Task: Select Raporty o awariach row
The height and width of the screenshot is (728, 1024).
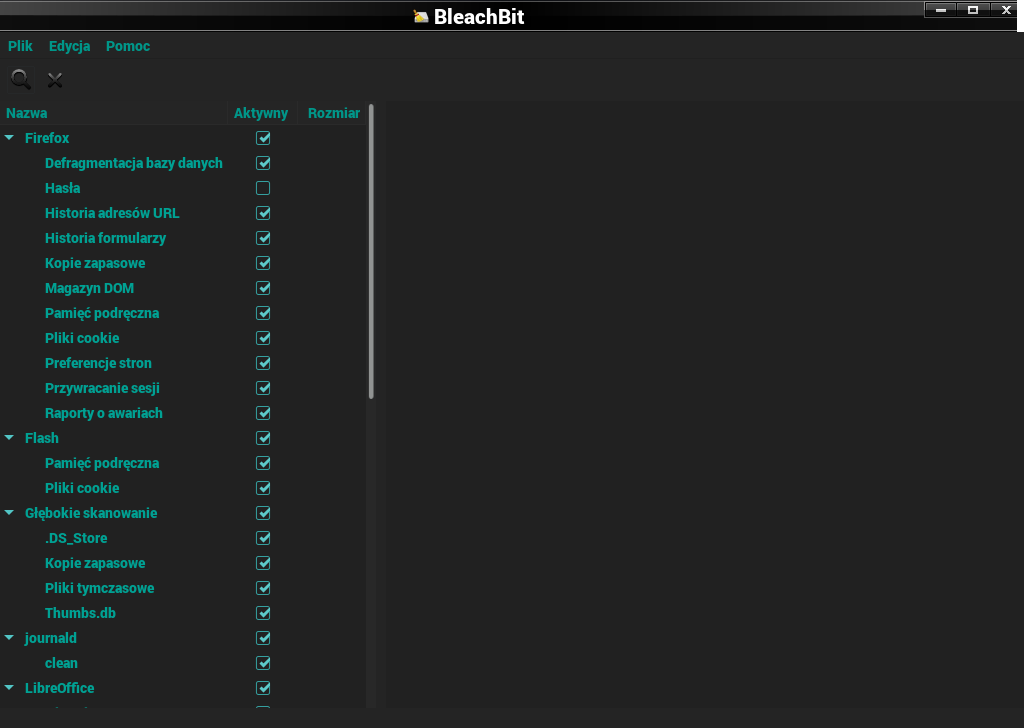Action: click(183, 413)
